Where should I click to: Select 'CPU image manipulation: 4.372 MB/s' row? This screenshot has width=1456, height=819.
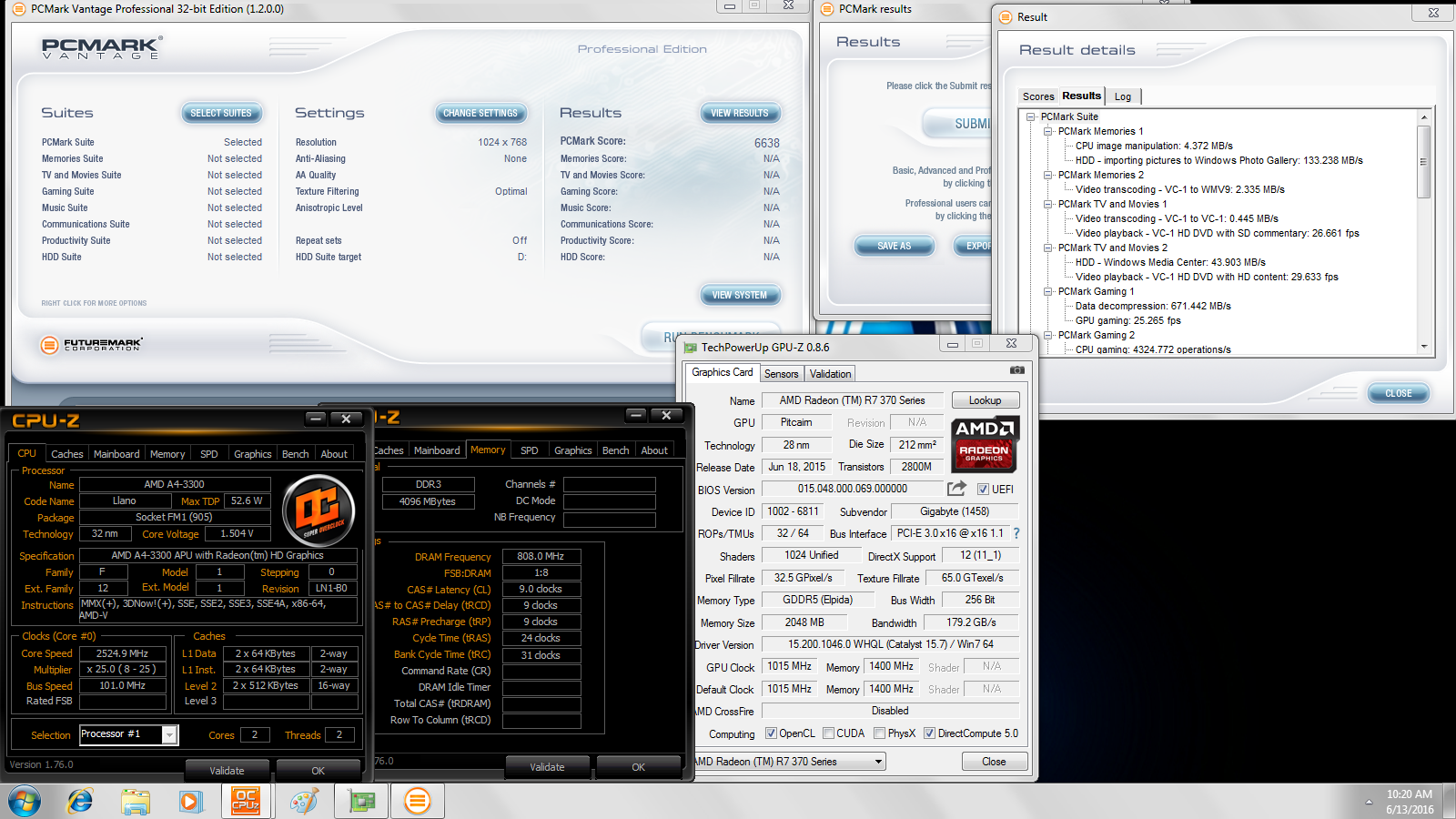tap(1154, 146)
